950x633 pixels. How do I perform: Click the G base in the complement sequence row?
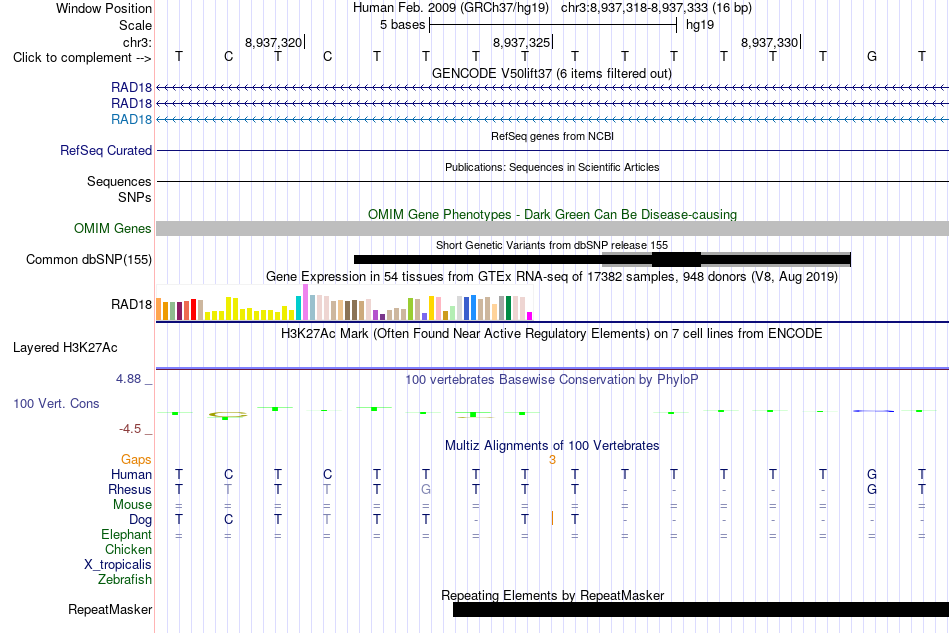tap(872, 56)
